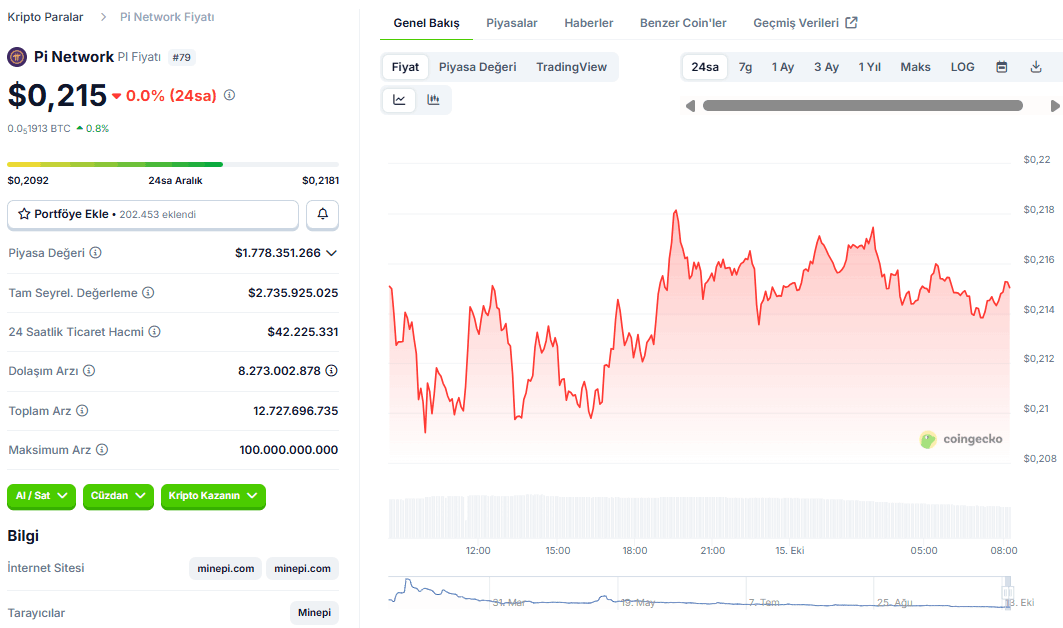This screenshot has width=1063, height=628.
Task: Click the mini historical navigator chart
Action: tap(698, 593)
